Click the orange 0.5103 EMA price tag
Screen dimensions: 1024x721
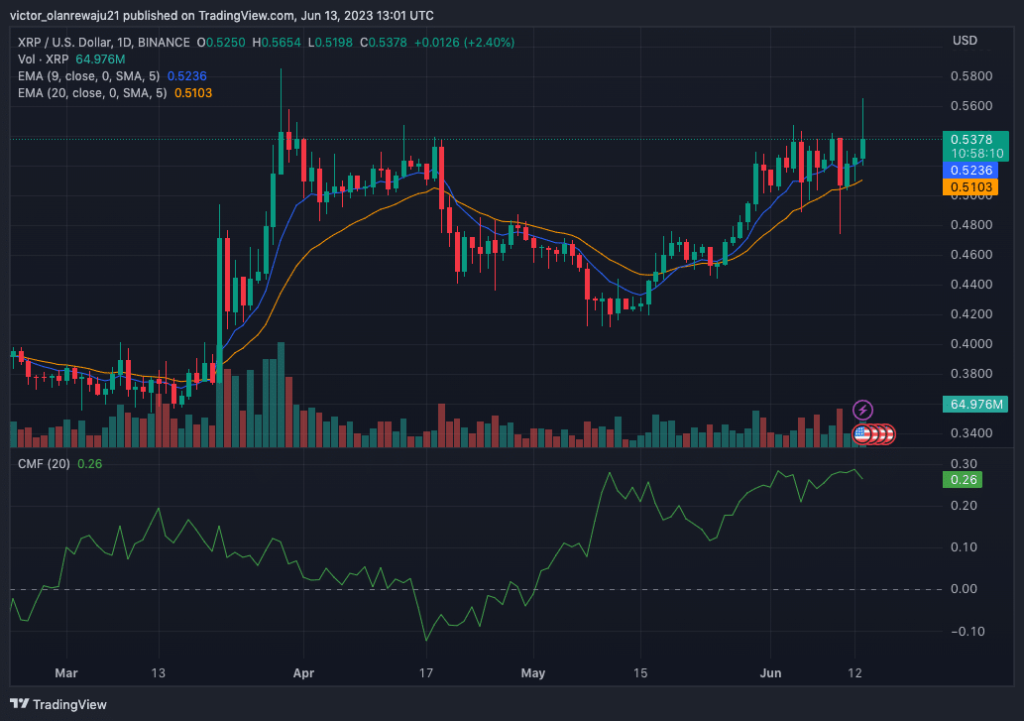coord(969,186)
